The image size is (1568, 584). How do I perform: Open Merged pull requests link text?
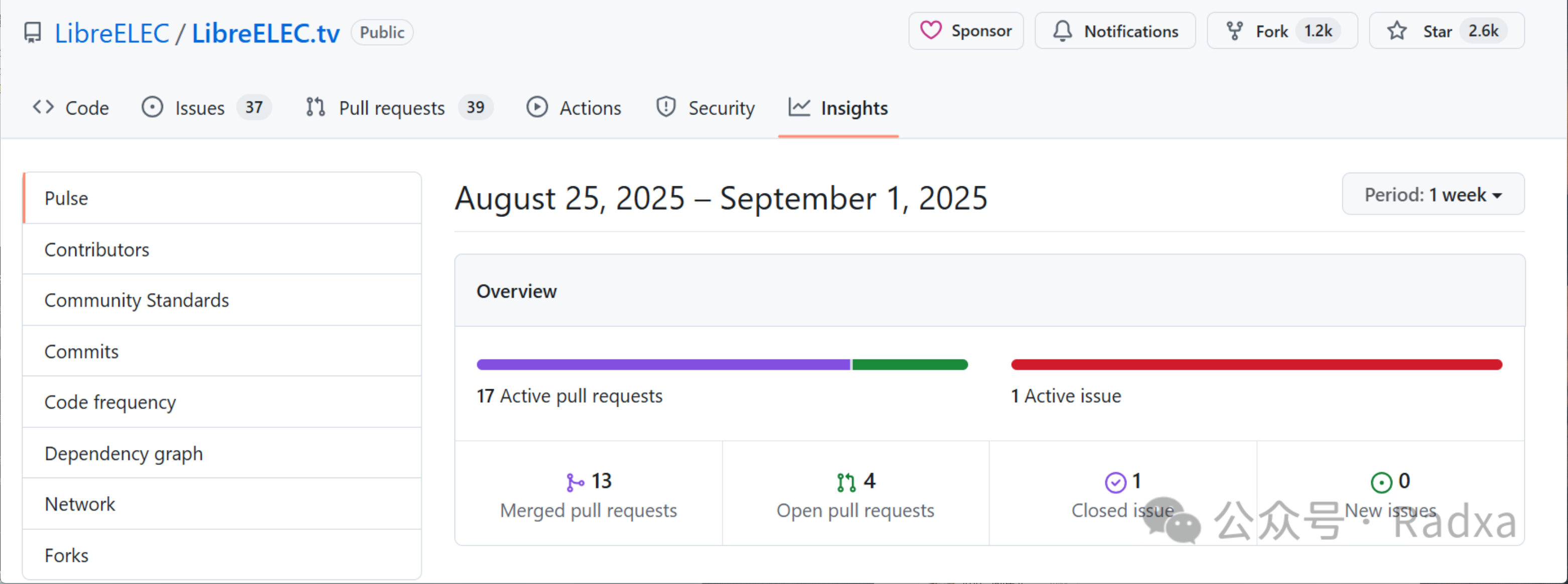(588, 510)
